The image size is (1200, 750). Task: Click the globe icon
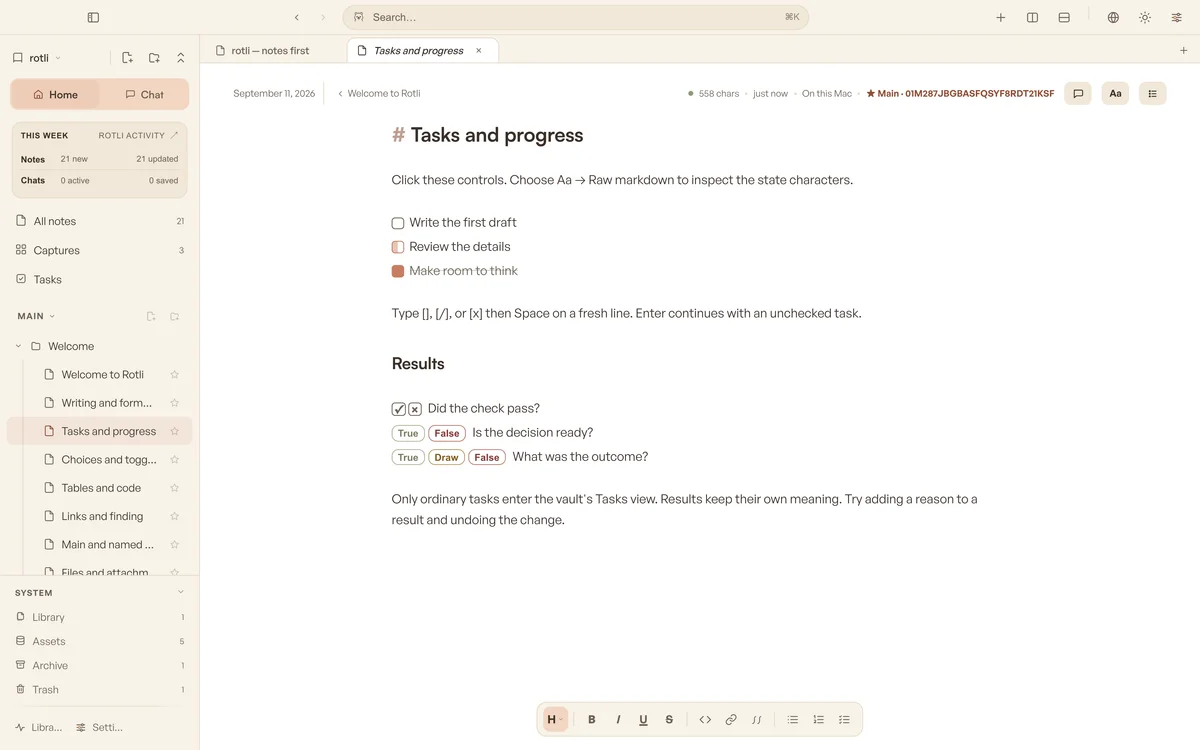point(1113,17)
